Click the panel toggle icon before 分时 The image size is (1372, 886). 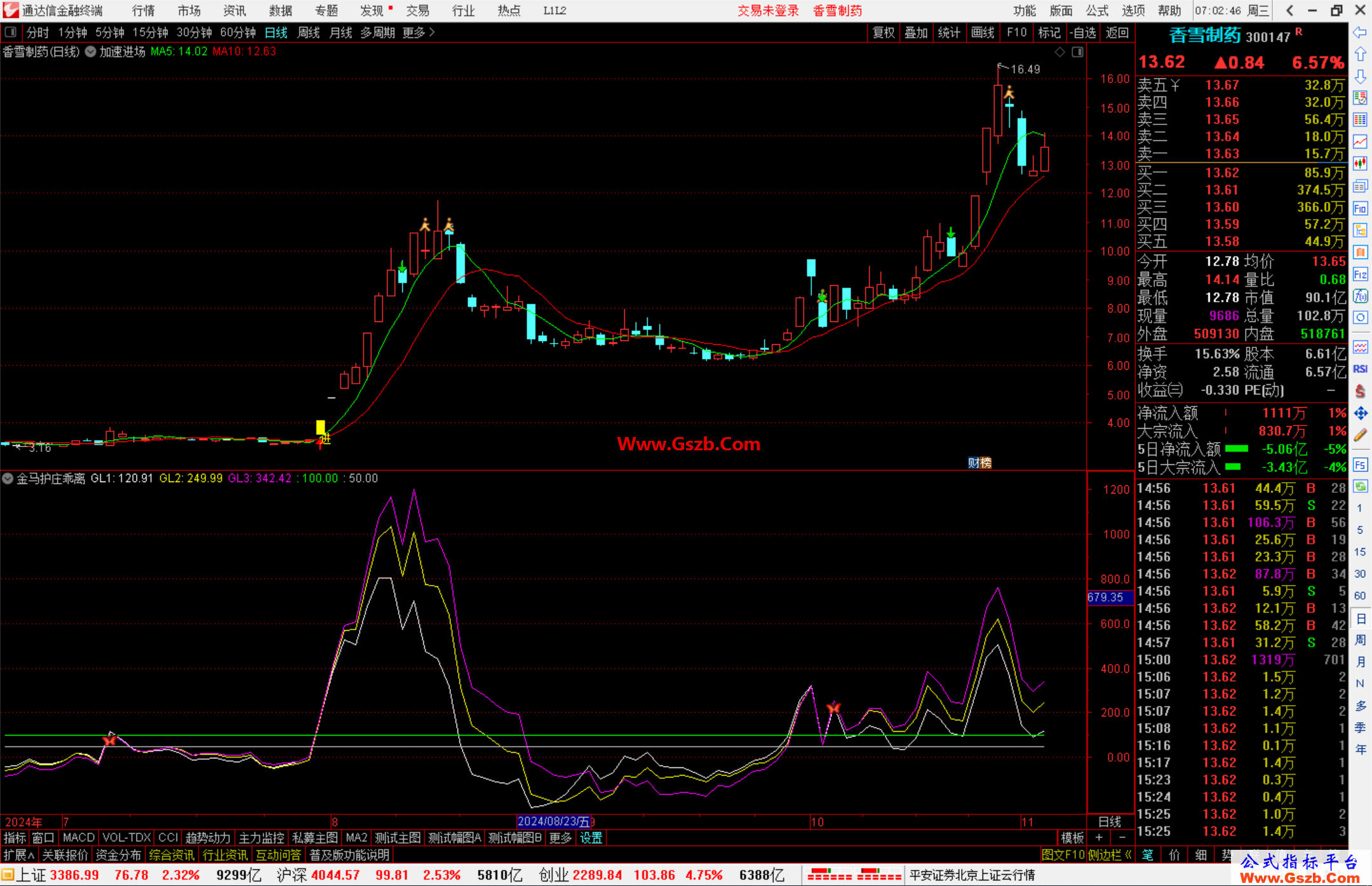10,32
